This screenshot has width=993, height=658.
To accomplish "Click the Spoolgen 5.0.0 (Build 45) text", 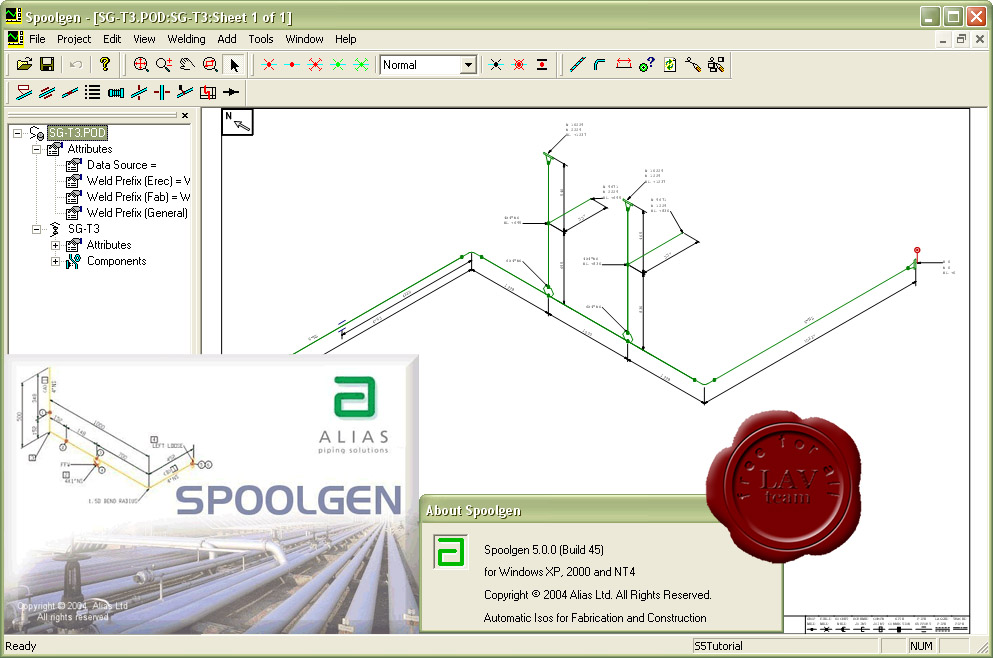I will (544, 550).
